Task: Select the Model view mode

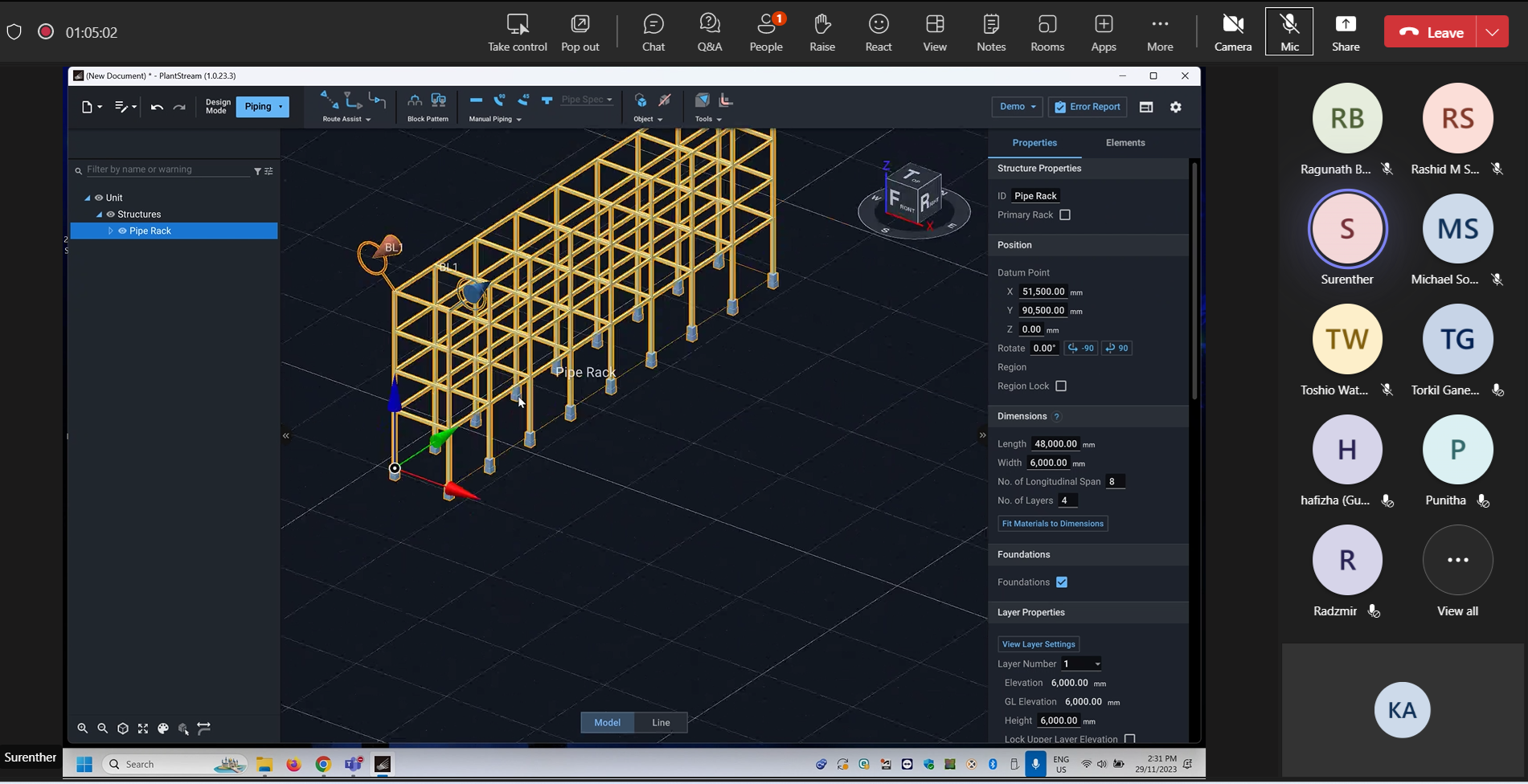Action: point(607,723)
